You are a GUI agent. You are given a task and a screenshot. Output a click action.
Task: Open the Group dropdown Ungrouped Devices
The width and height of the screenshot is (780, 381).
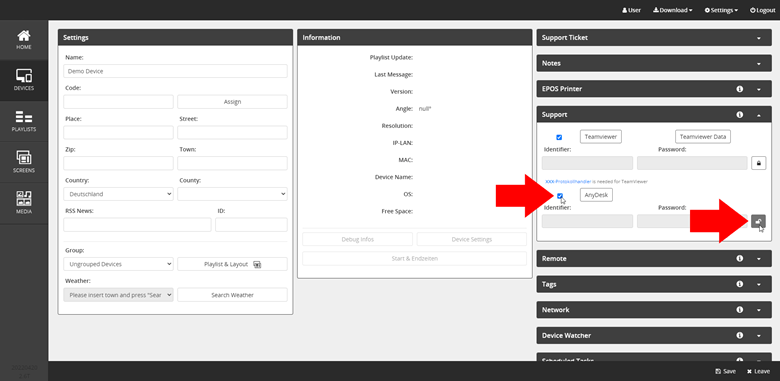pos(118,264)
